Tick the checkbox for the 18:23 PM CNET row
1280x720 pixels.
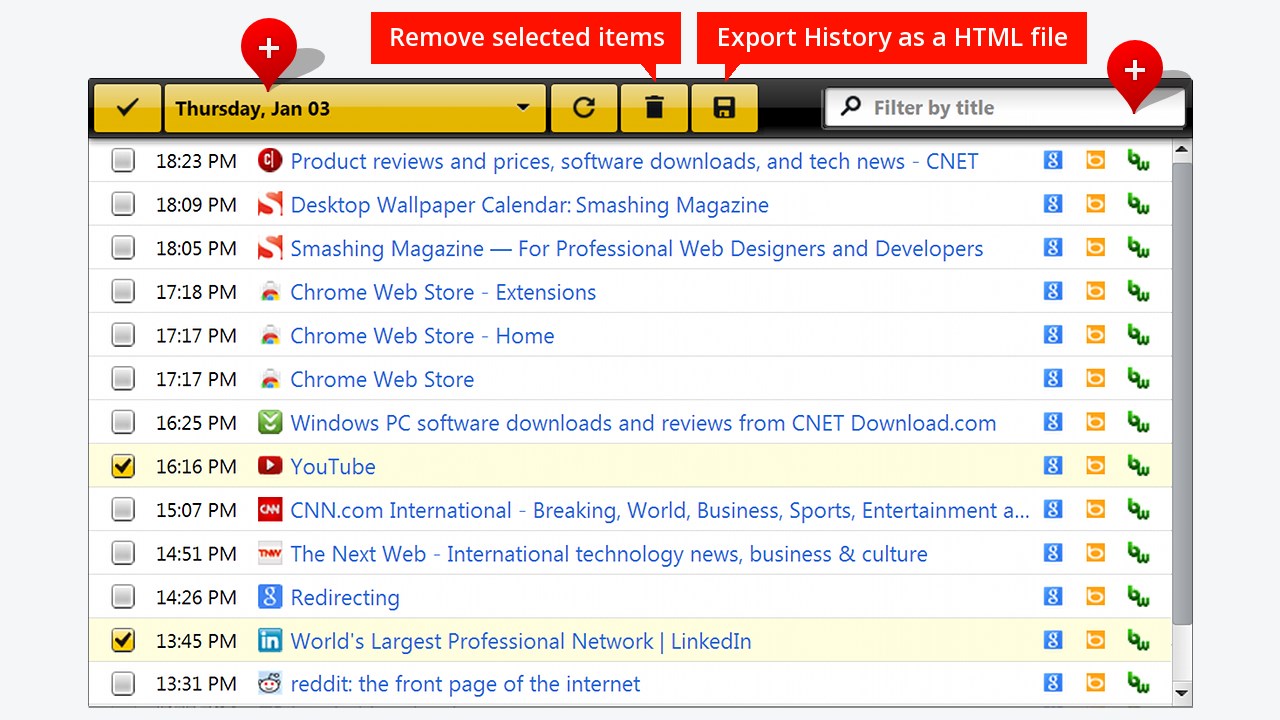[123, 161]
